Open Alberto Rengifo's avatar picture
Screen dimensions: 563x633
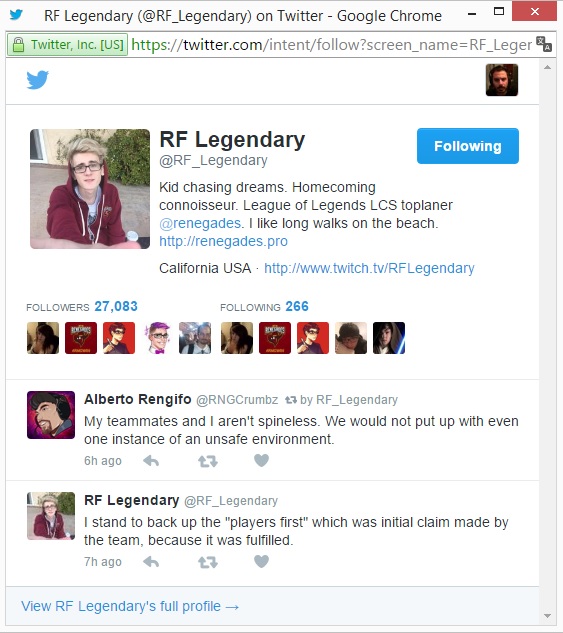(51, 415)
